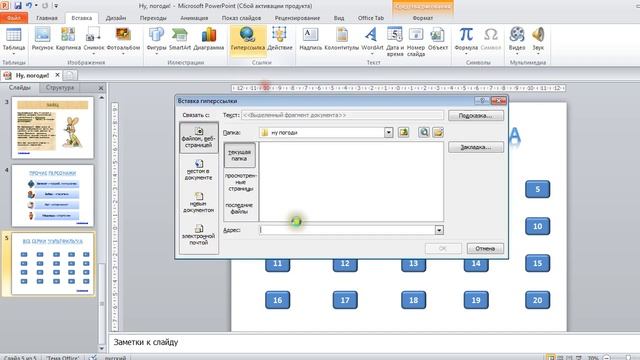Insert date and time (Дата и время)
The image size is (640, 360).
[395, 41]
